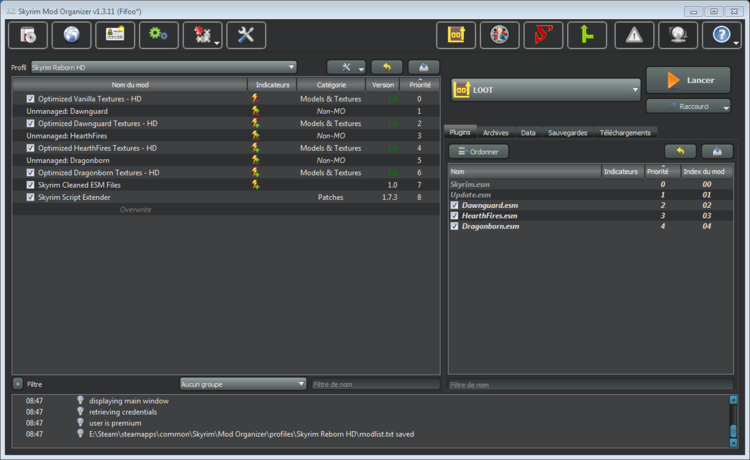Click the log scrollbar down arrow
This screenshot has height=460, width=750.
[733, 443]
